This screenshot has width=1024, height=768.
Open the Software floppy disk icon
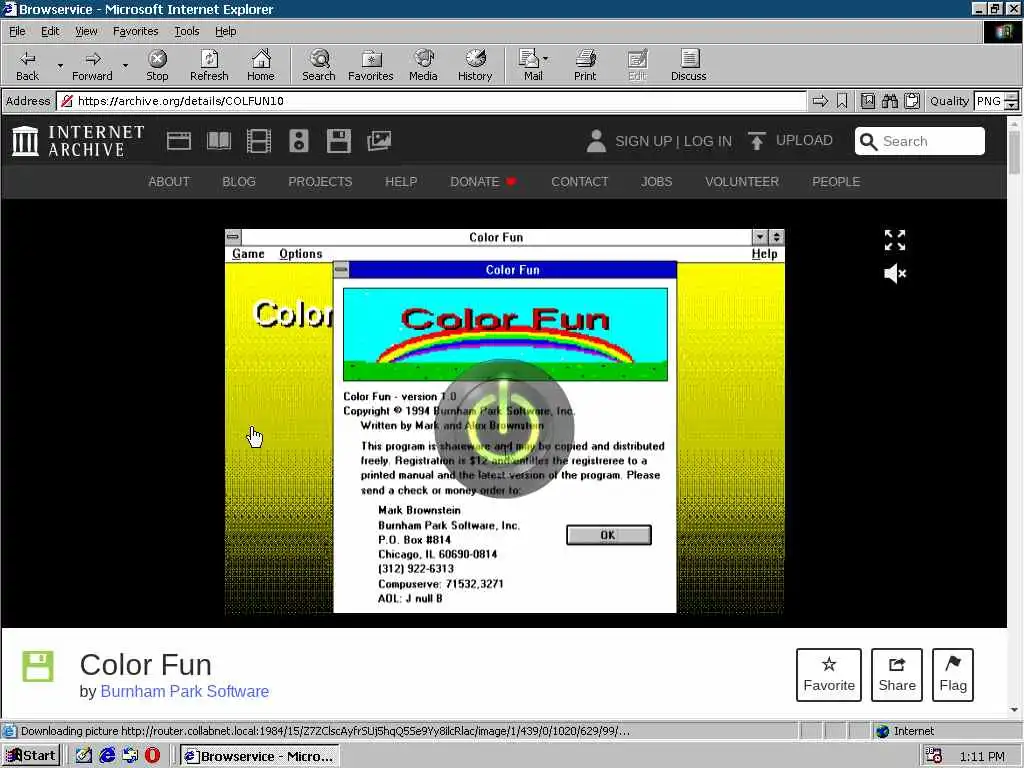click(x=339, y=141)
